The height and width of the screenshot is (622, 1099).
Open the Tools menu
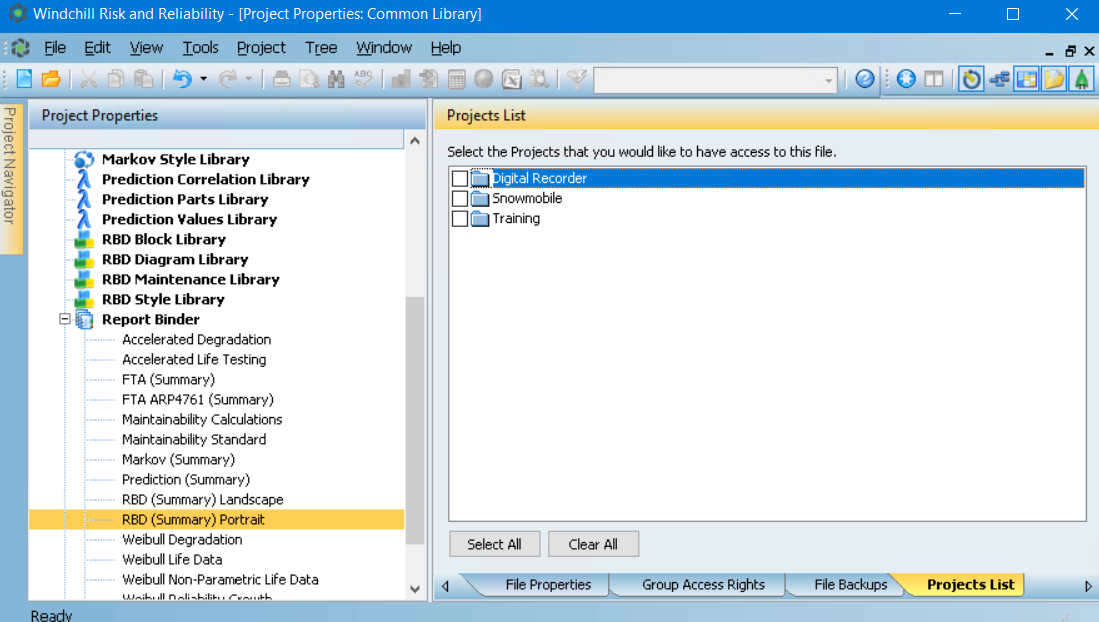(200, 48)
